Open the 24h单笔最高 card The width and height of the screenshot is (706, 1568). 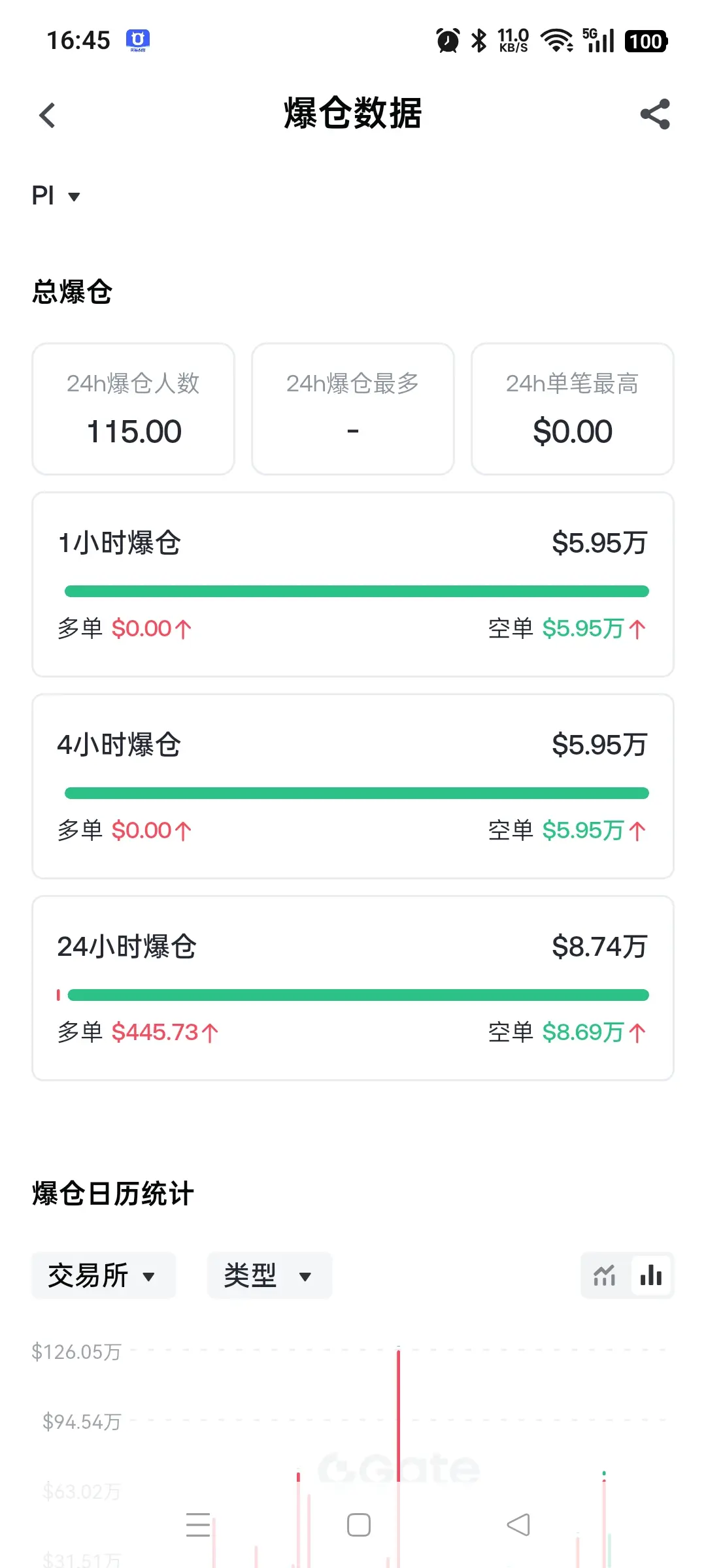point(573,409)
